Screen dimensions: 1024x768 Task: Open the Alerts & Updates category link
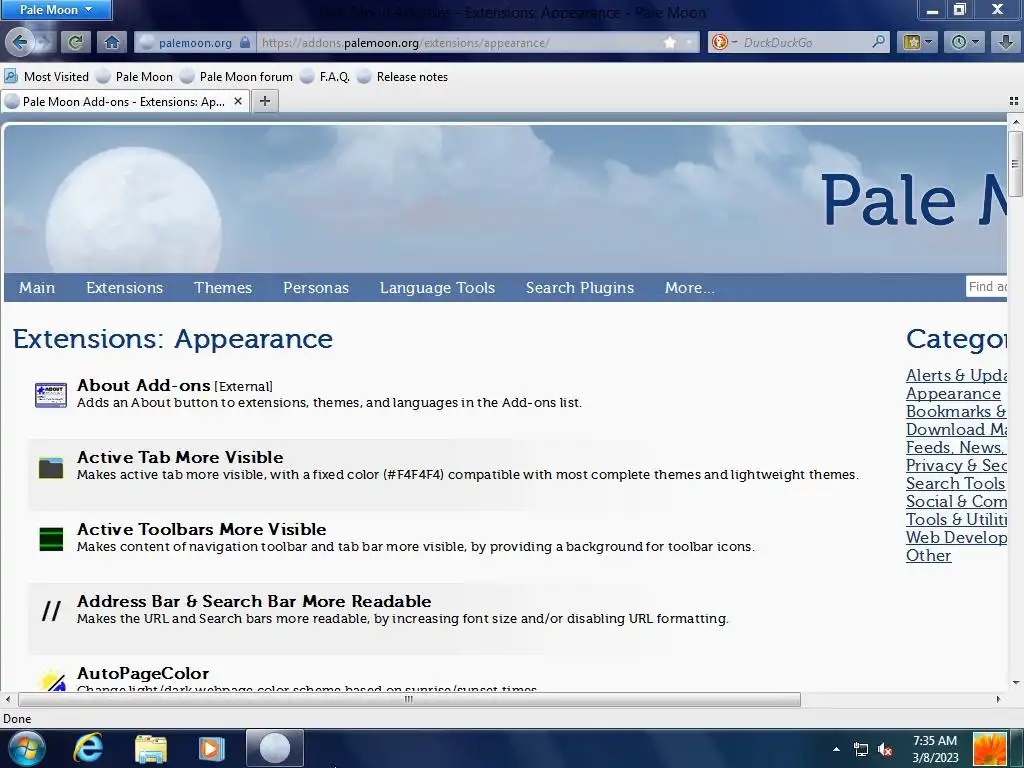click(x=956, y=376)
